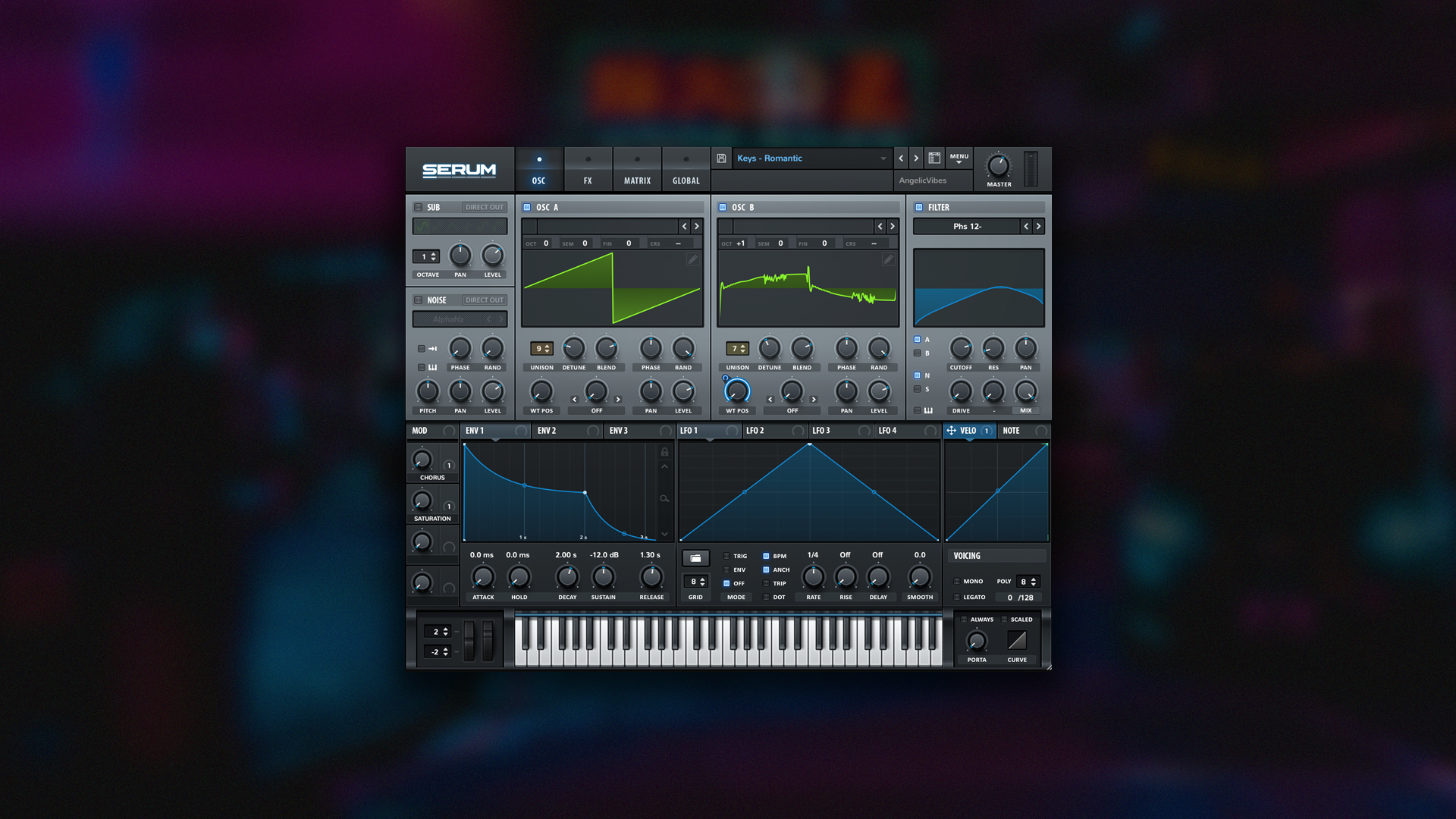Screen dimensions: 1456x819
Task: Toggle filter routing for noise N
Action: [x=918, y=375]
